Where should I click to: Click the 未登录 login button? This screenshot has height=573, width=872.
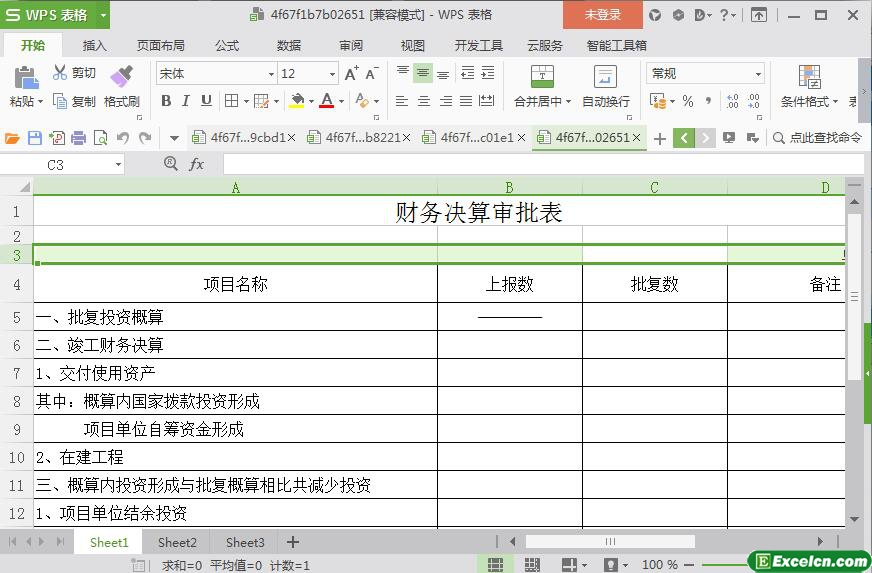click(602, 15)
